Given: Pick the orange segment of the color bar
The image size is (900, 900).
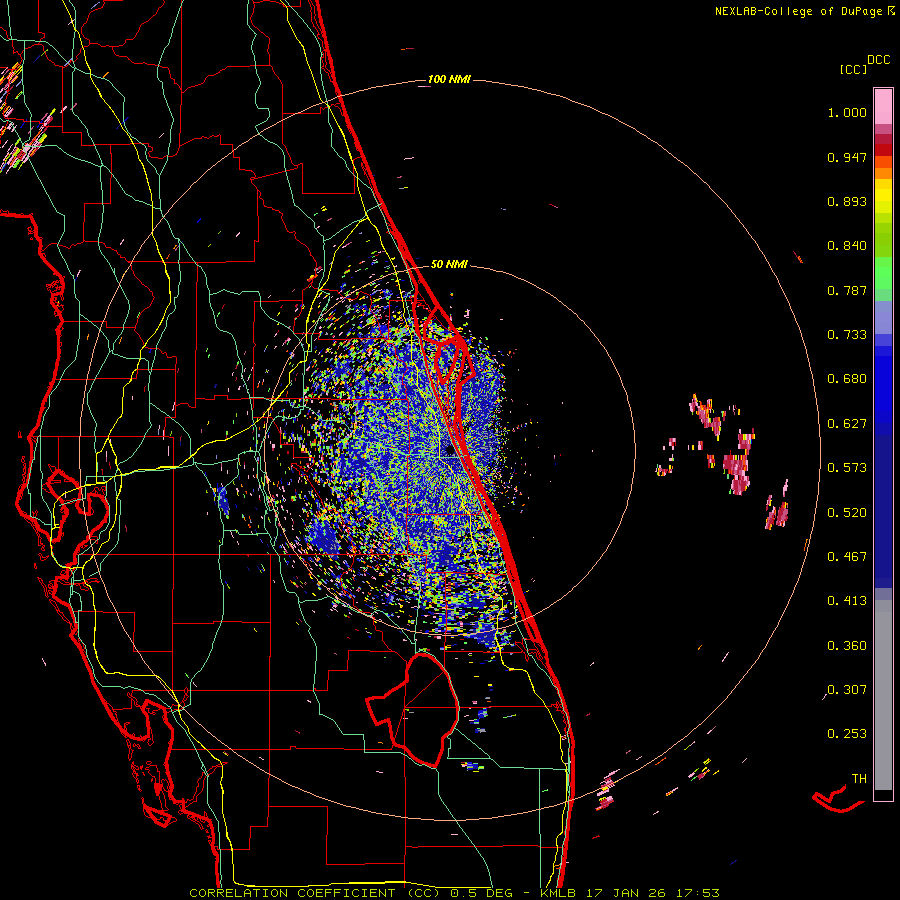Looking at the screenshot, I should coord(883,173).
